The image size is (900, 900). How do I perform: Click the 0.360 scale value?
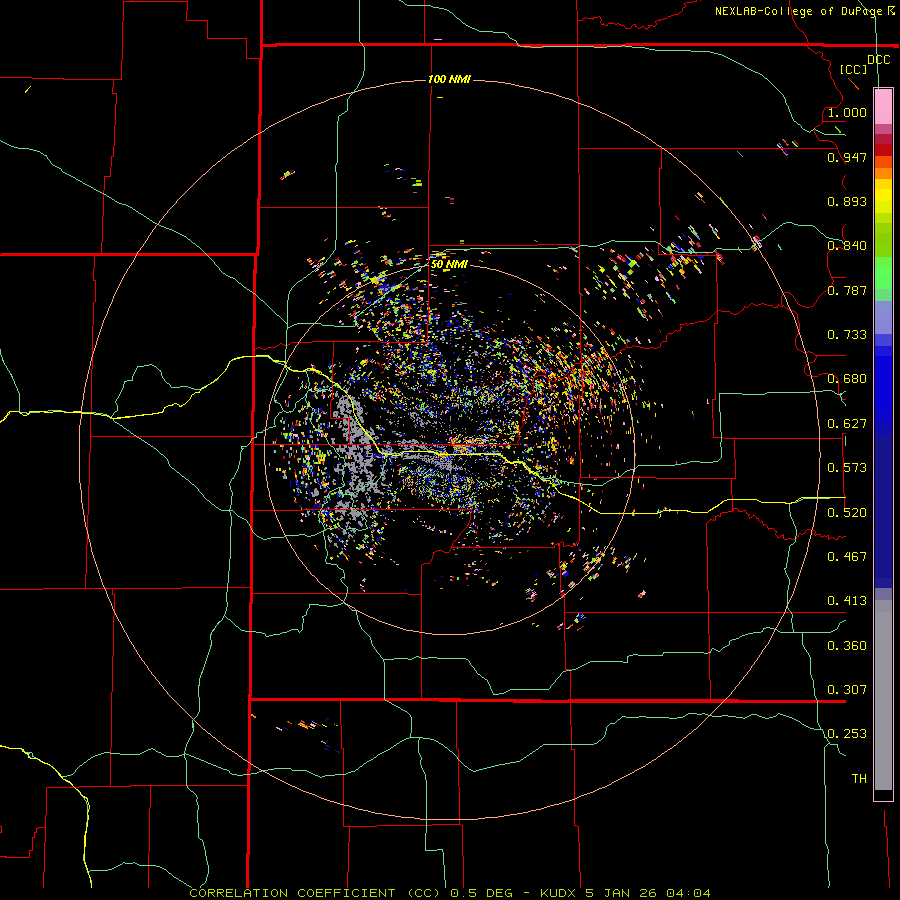pos(847,646)
